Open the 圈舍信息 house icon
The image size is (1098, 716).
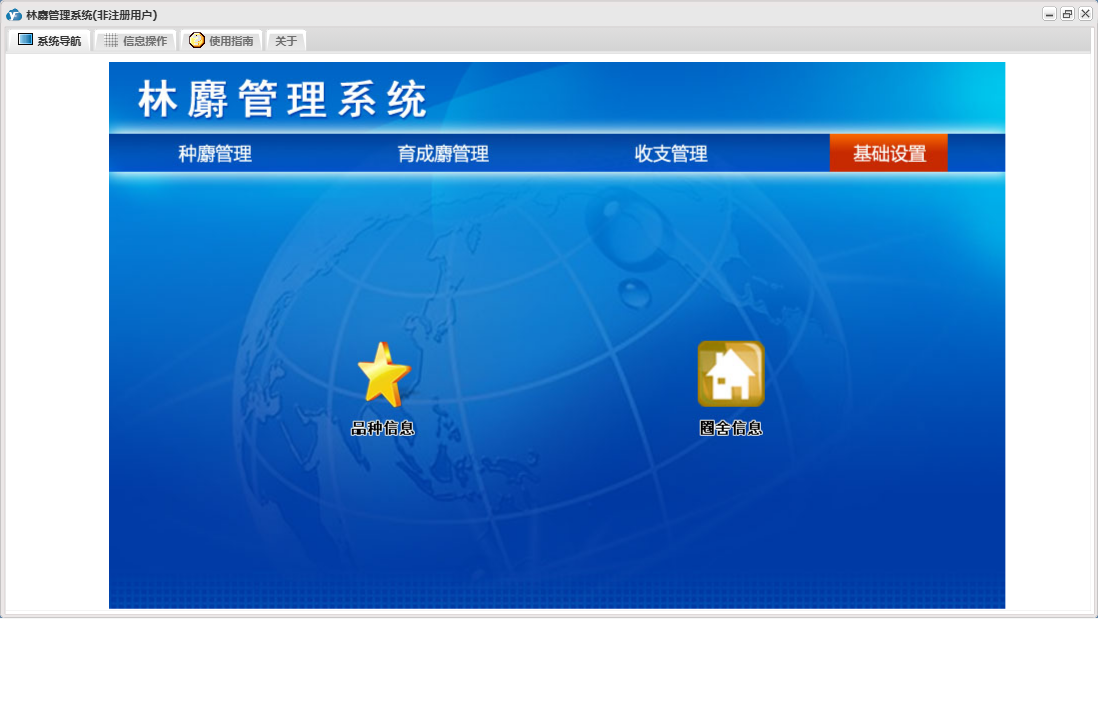pos(731,374)
